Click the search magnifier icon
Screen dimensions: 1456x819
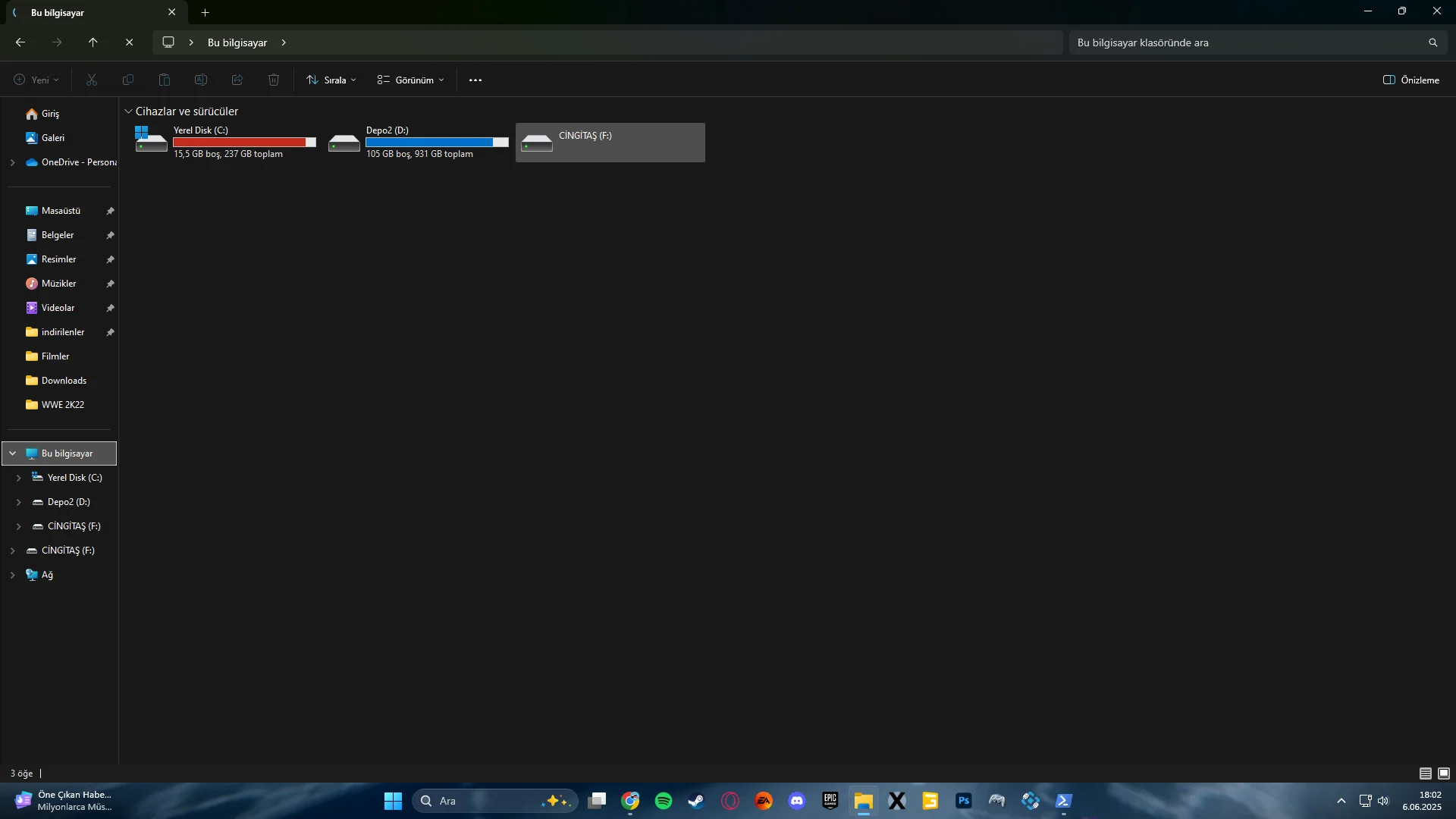tap(1432, 42)
